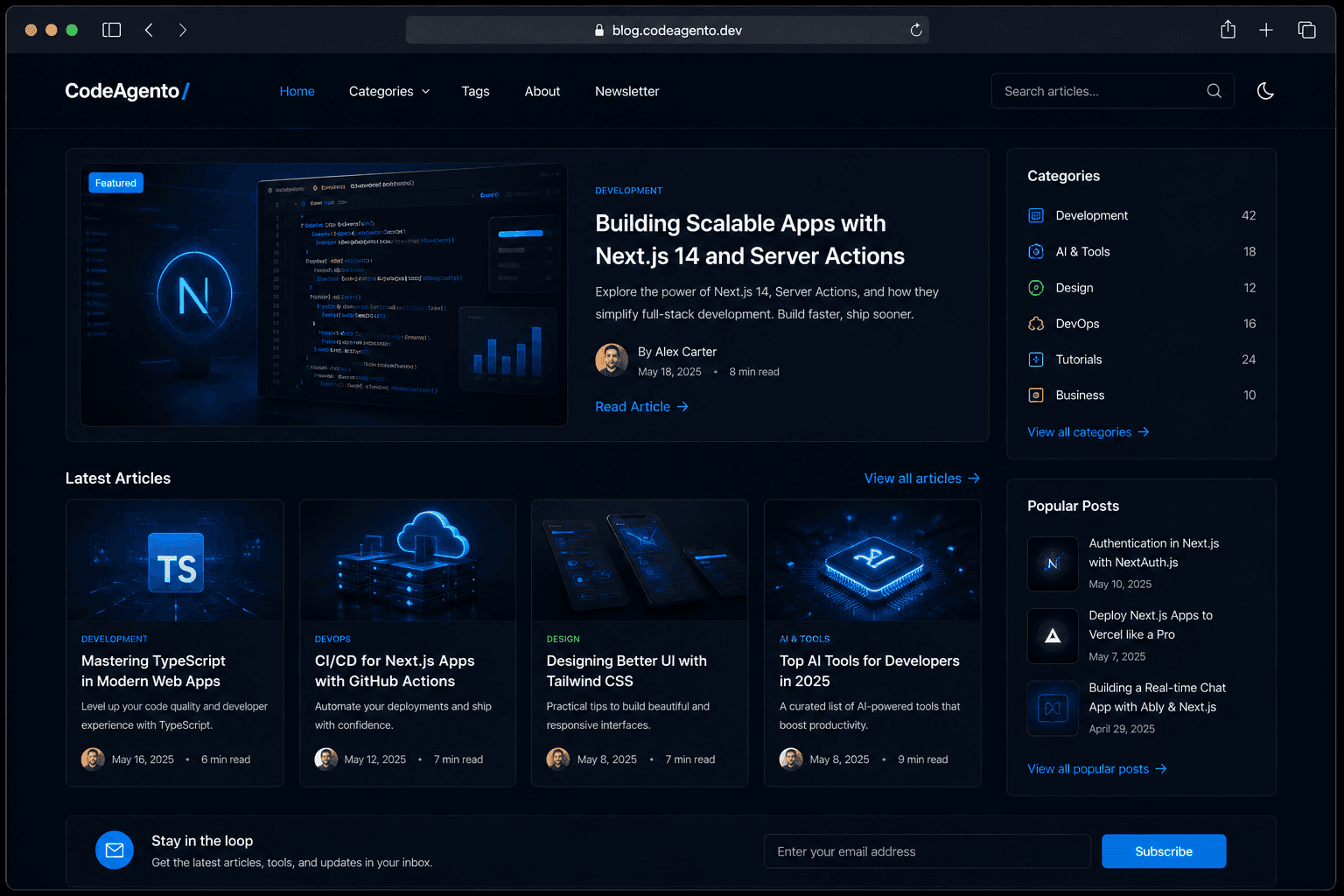The width and height of the screenshot is (1344, 896).
Task: Click the AI & Tools category icon
Action: pyautogui.click(x=1036, y=251)
